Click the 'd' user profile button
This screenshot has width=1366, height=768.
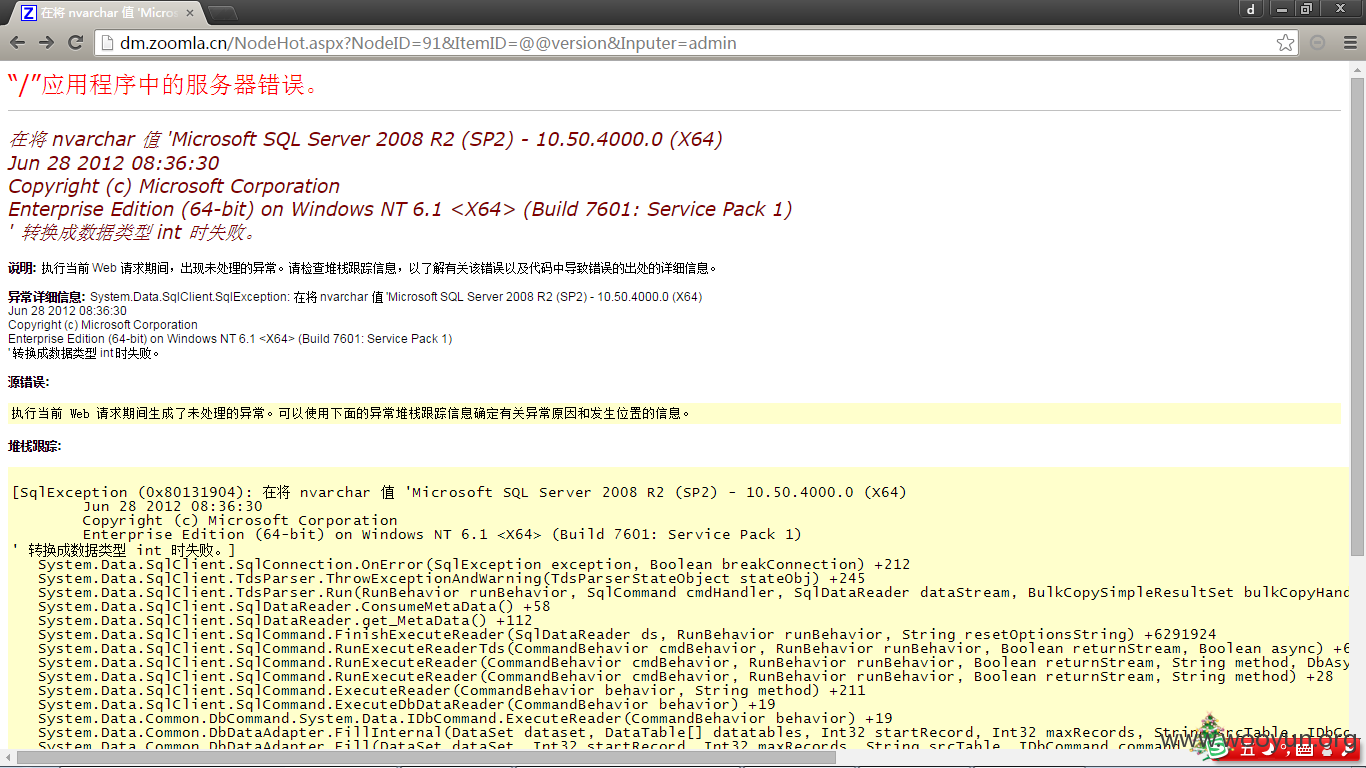(x=1251, y=9)
